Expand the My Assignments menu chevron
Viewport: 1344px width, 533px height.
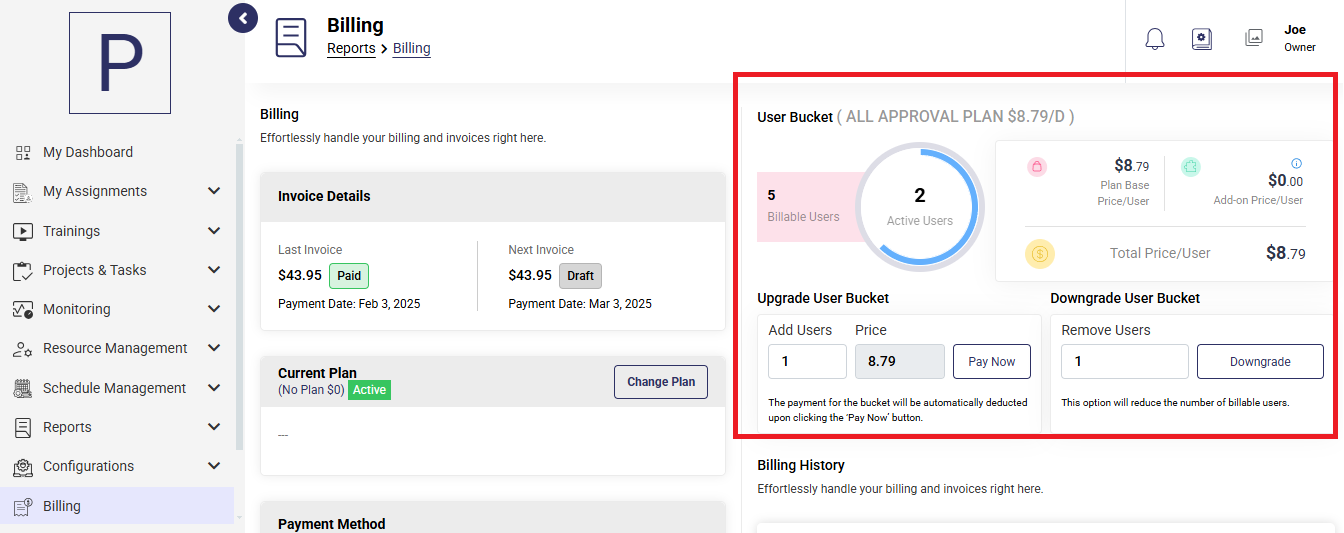214,191
